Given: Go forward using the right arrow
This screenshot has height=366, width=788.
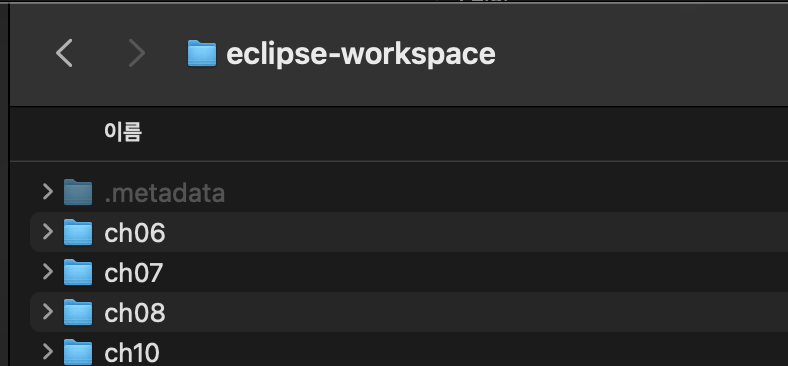Looking at the screenshot, I should click(x=136, y=53).
